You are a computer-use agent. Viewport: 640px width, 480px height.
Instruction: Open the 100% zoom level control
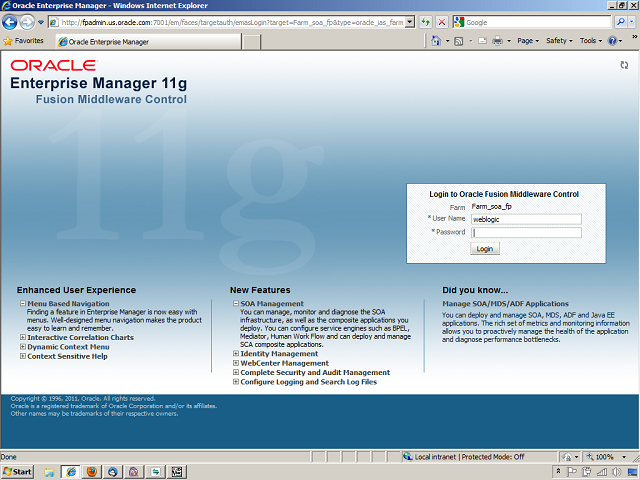click(606, 457)
